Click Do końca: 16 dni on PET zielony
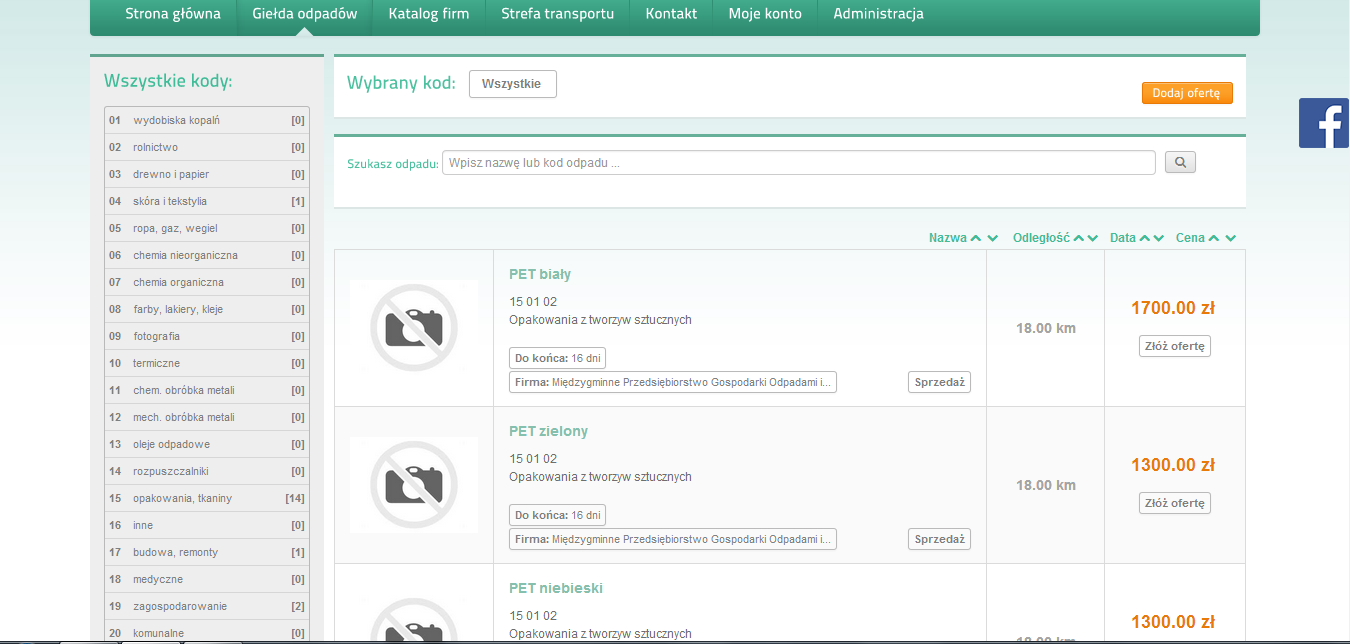1350x644 pixels. pyautogui.click(x=557, y=515)
